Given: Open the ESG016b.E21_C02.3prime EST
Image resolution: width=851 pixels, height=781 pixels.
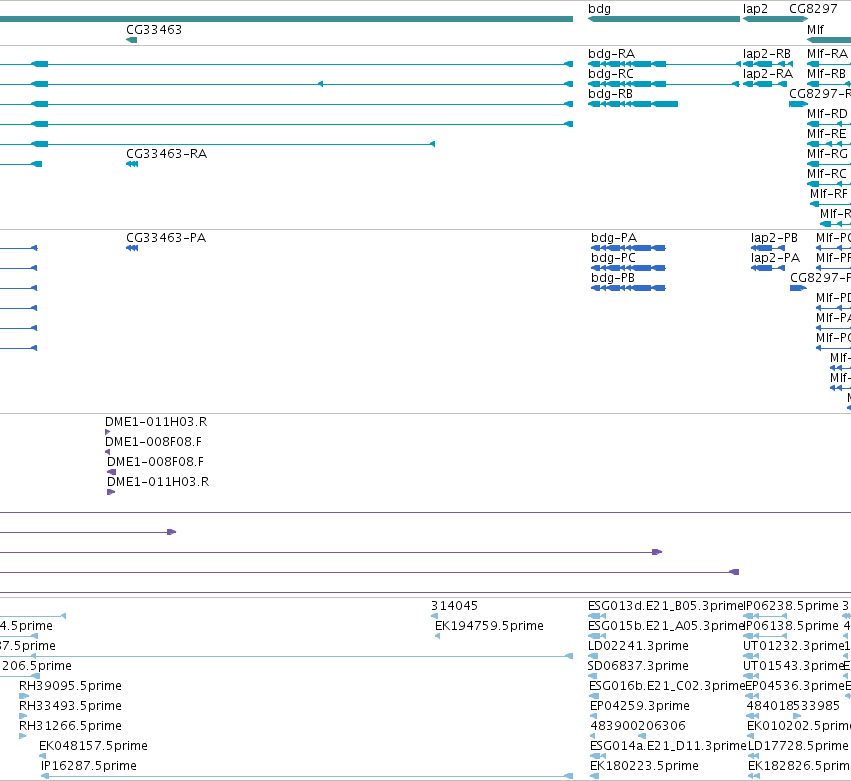Looking at the screenshot, I should click(594, 696).
